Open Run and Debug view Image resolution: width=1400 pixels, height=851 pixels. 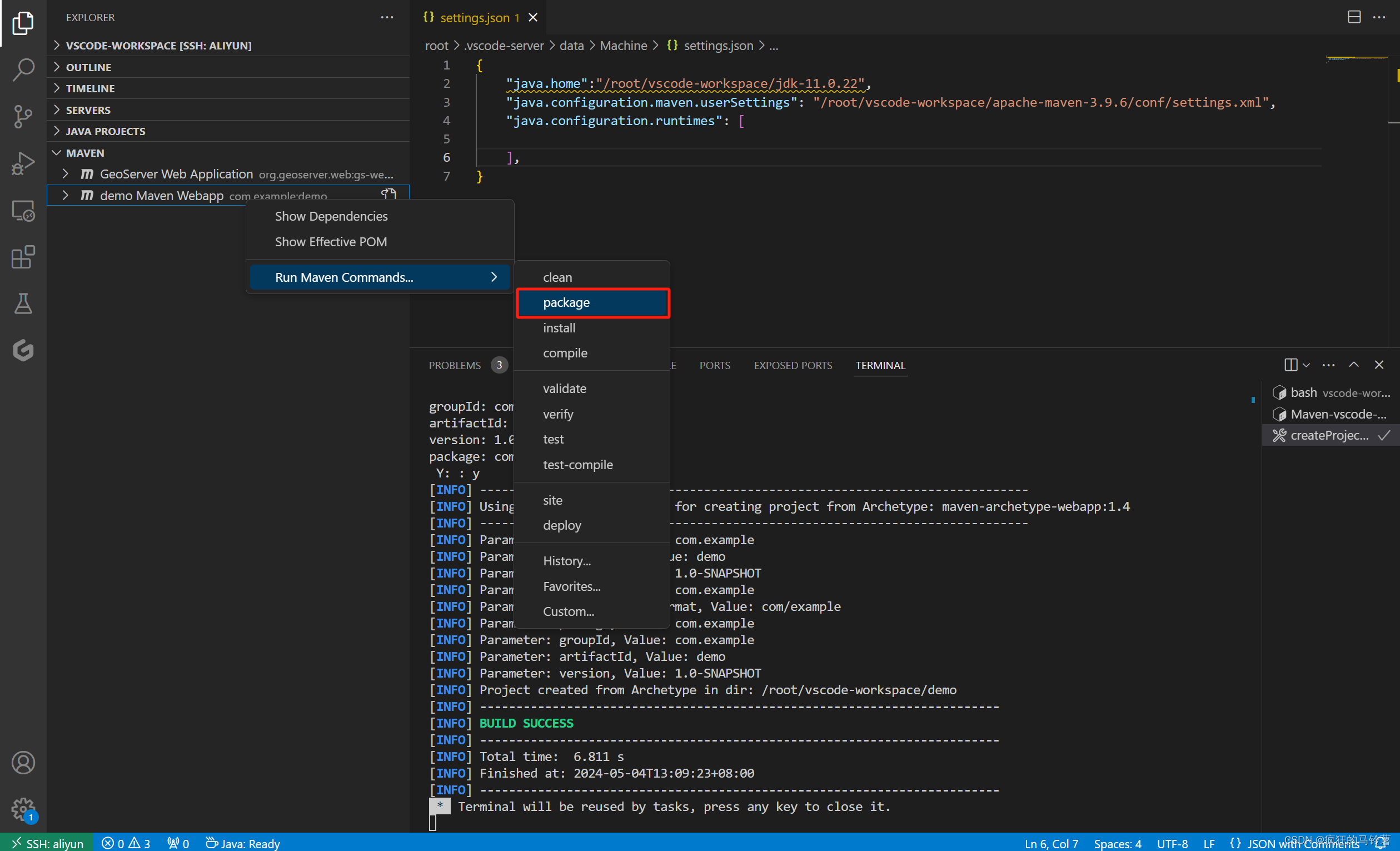coord(23,163)
